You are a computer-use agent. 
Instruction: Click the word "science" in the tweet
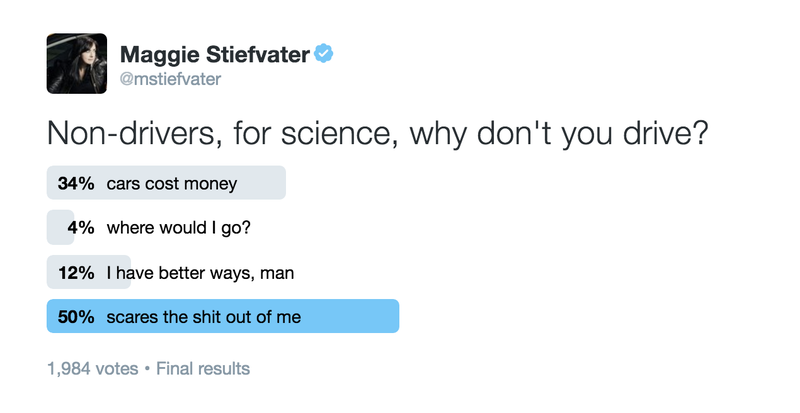point(339,133)
